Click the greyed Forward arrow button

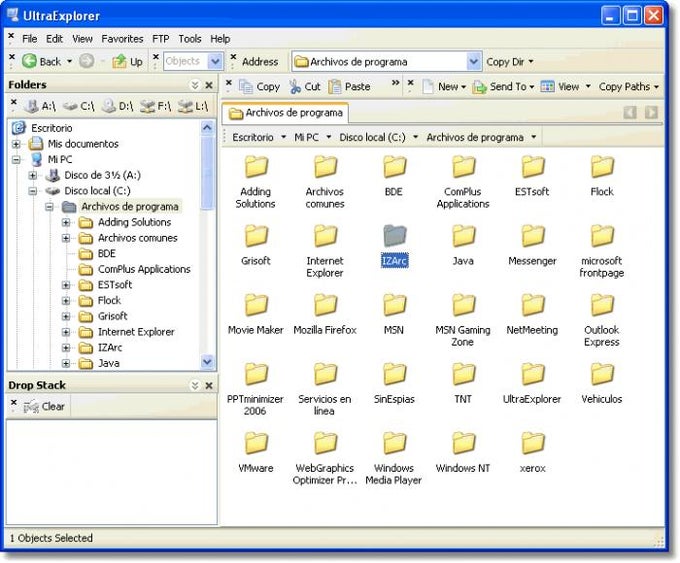click(87, 62)
